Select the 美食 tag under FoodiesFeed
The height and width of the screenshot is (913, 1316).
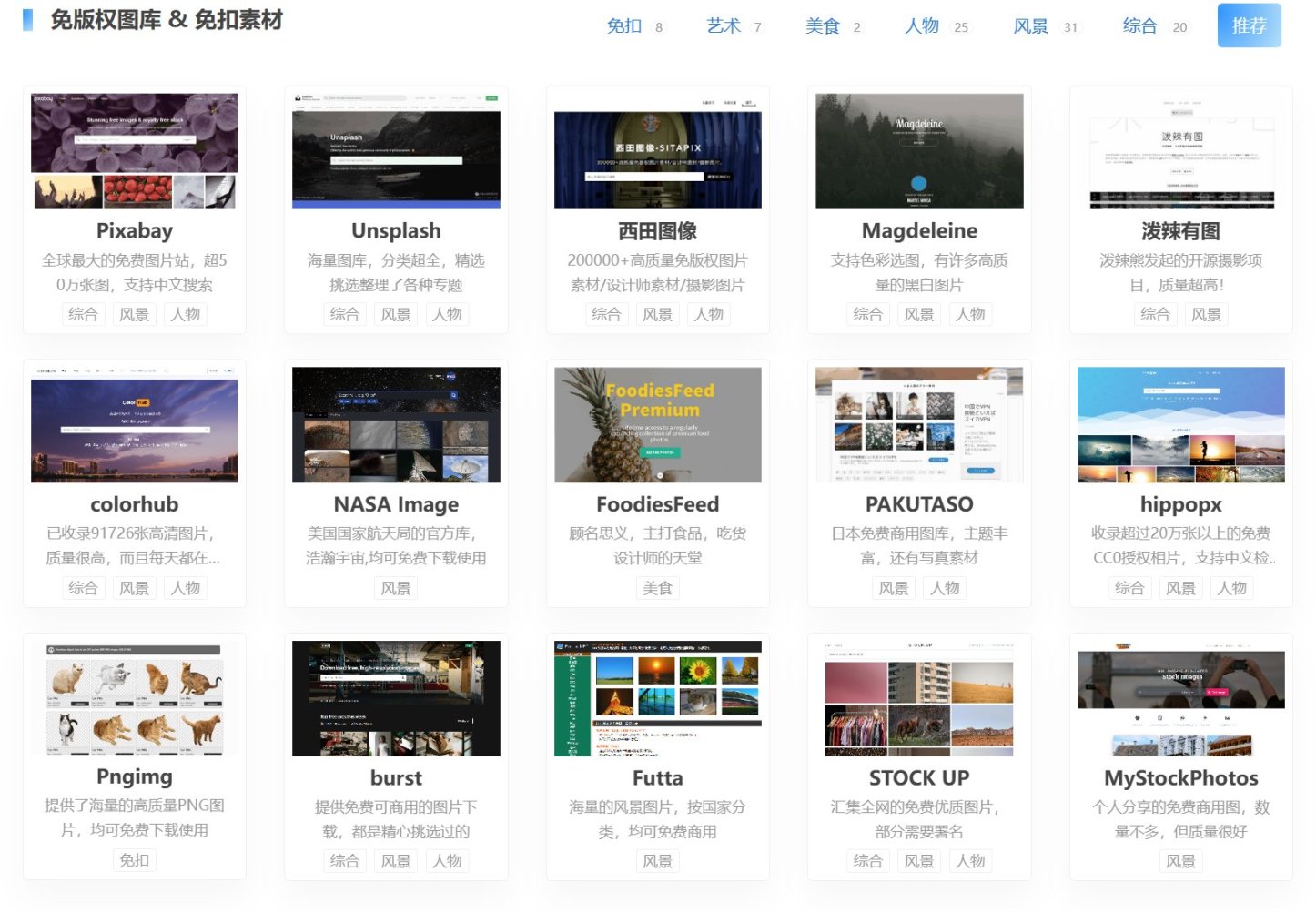[658, 588]
